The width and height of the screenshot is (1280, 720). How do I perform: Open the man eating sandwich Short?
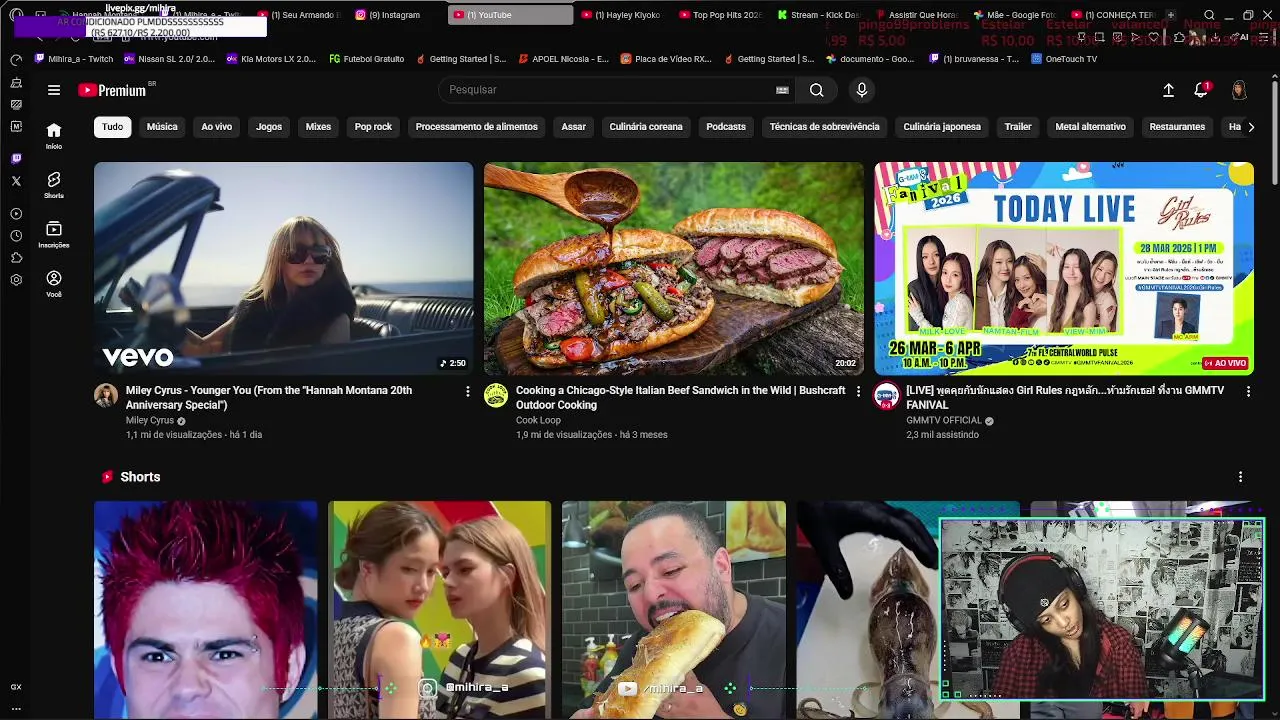point(674,610)
